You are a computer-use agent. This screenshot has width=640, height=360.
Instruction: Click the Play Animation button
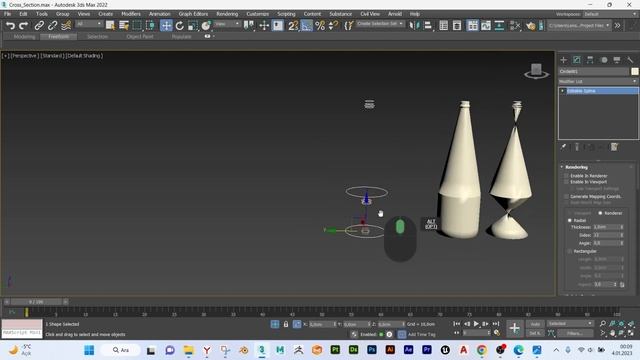(476, 324)
